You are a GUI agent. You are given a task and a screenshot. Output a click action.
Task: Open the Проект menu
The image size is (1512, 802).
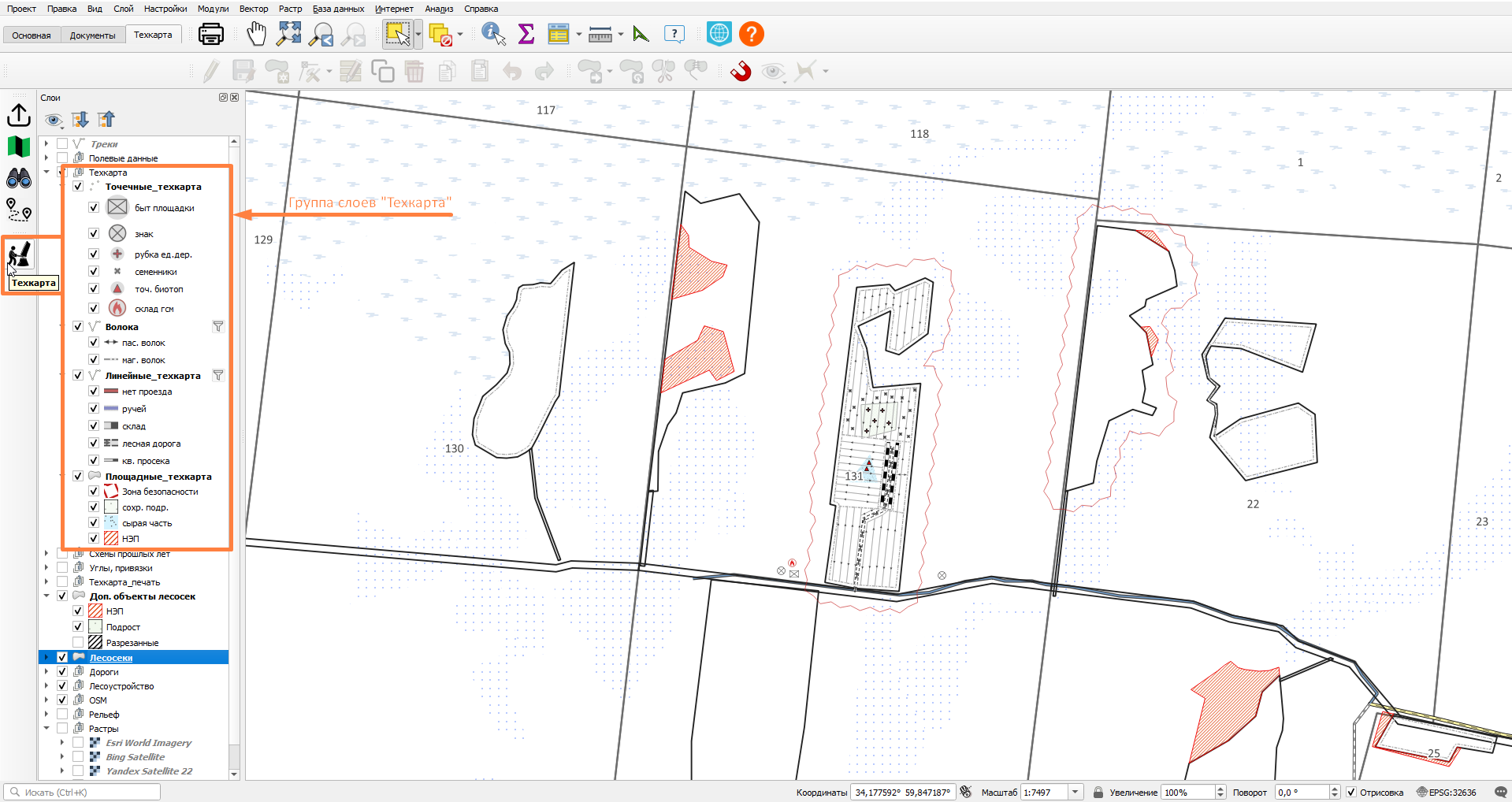[x=22, y=9]
